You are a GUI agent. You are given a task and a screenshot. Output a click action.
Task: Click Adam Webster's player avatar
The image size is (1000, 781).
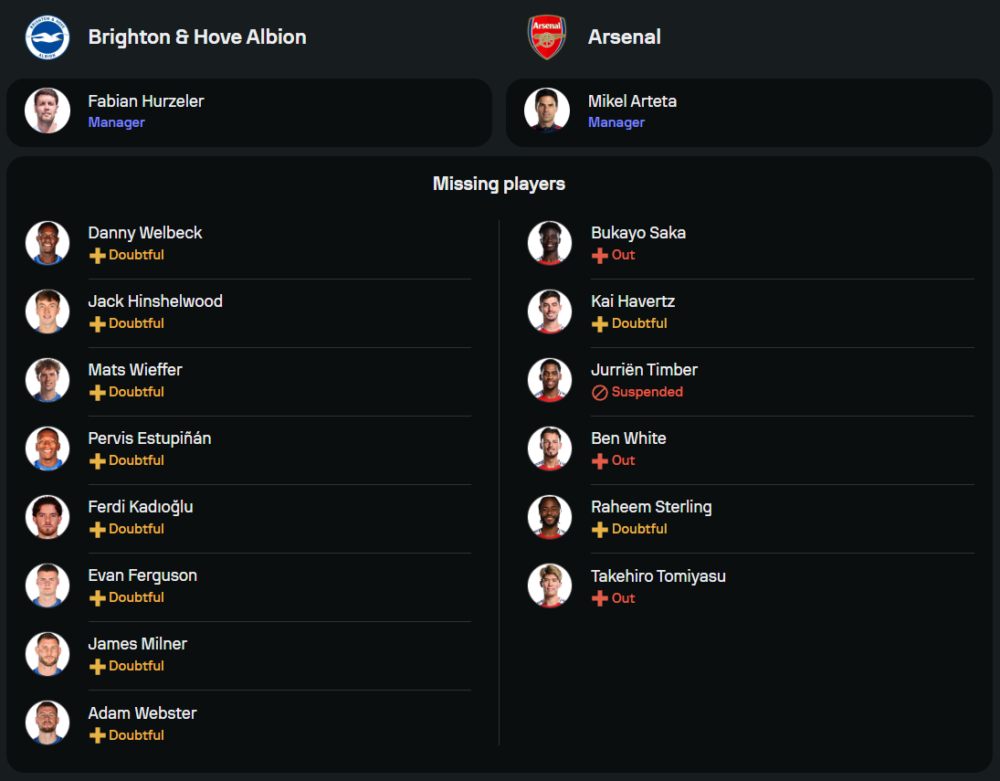[47, 723]
